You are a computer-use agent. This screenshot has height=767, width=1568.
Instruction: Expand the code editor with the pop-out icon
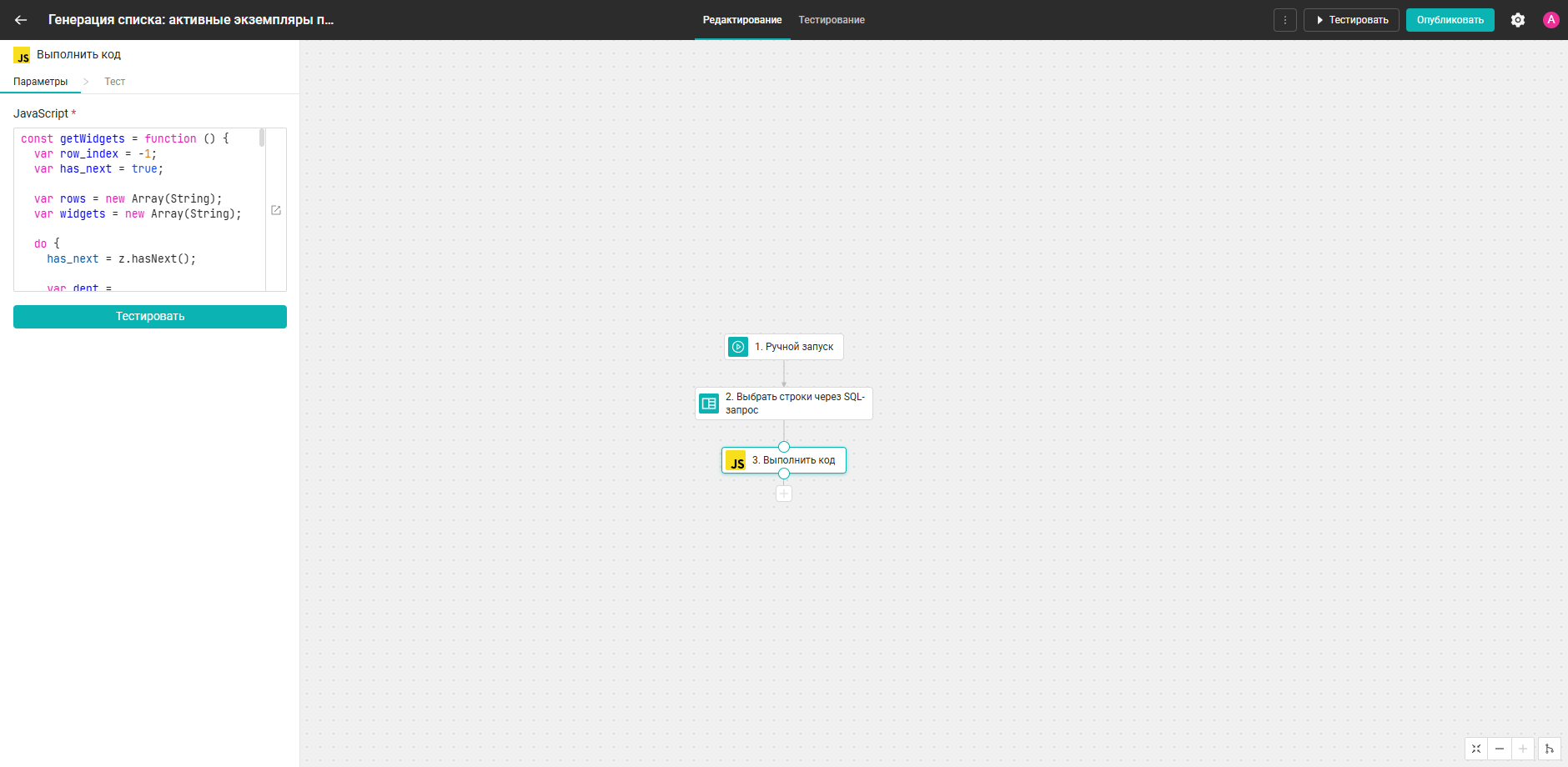pyautogui.click(x=276, y=210)
